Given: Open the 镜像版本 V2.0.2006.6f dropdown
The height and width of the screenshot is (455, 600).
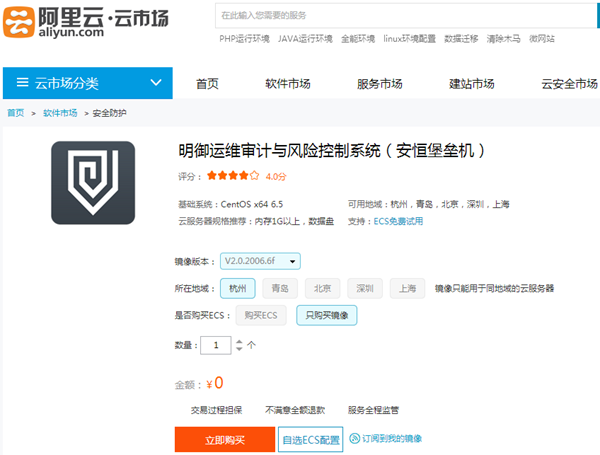Looking at the screenshot, I should (260, 261).
